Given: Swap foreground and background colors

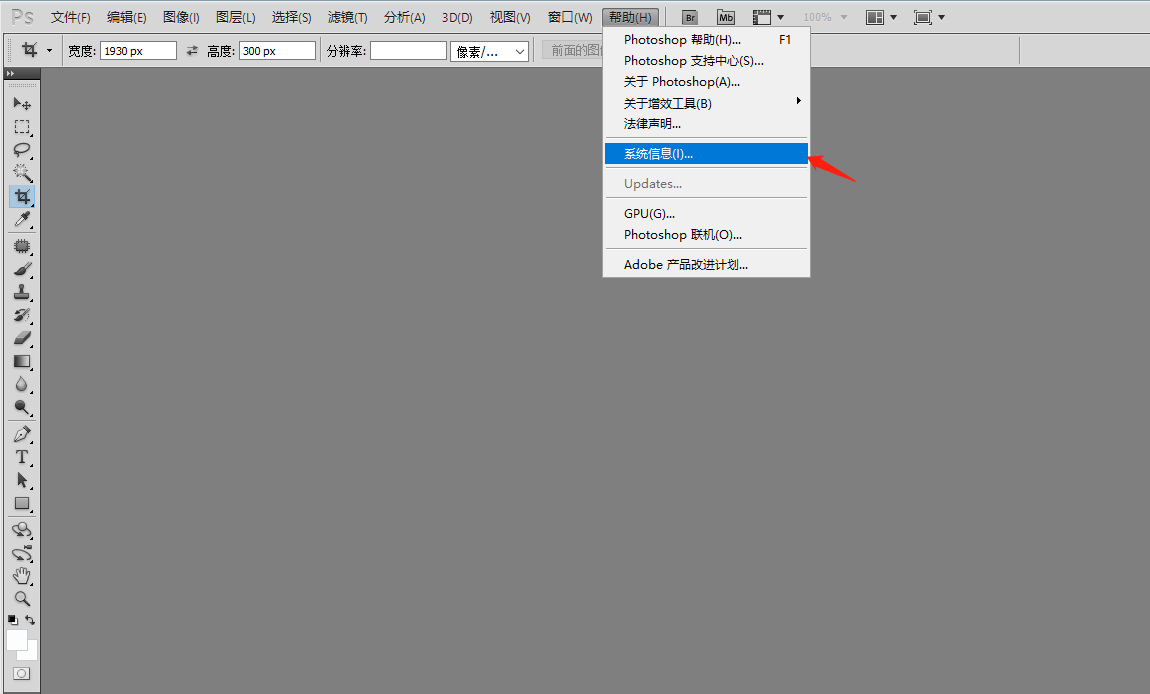Looking at the screenshot, I should 30,620.
